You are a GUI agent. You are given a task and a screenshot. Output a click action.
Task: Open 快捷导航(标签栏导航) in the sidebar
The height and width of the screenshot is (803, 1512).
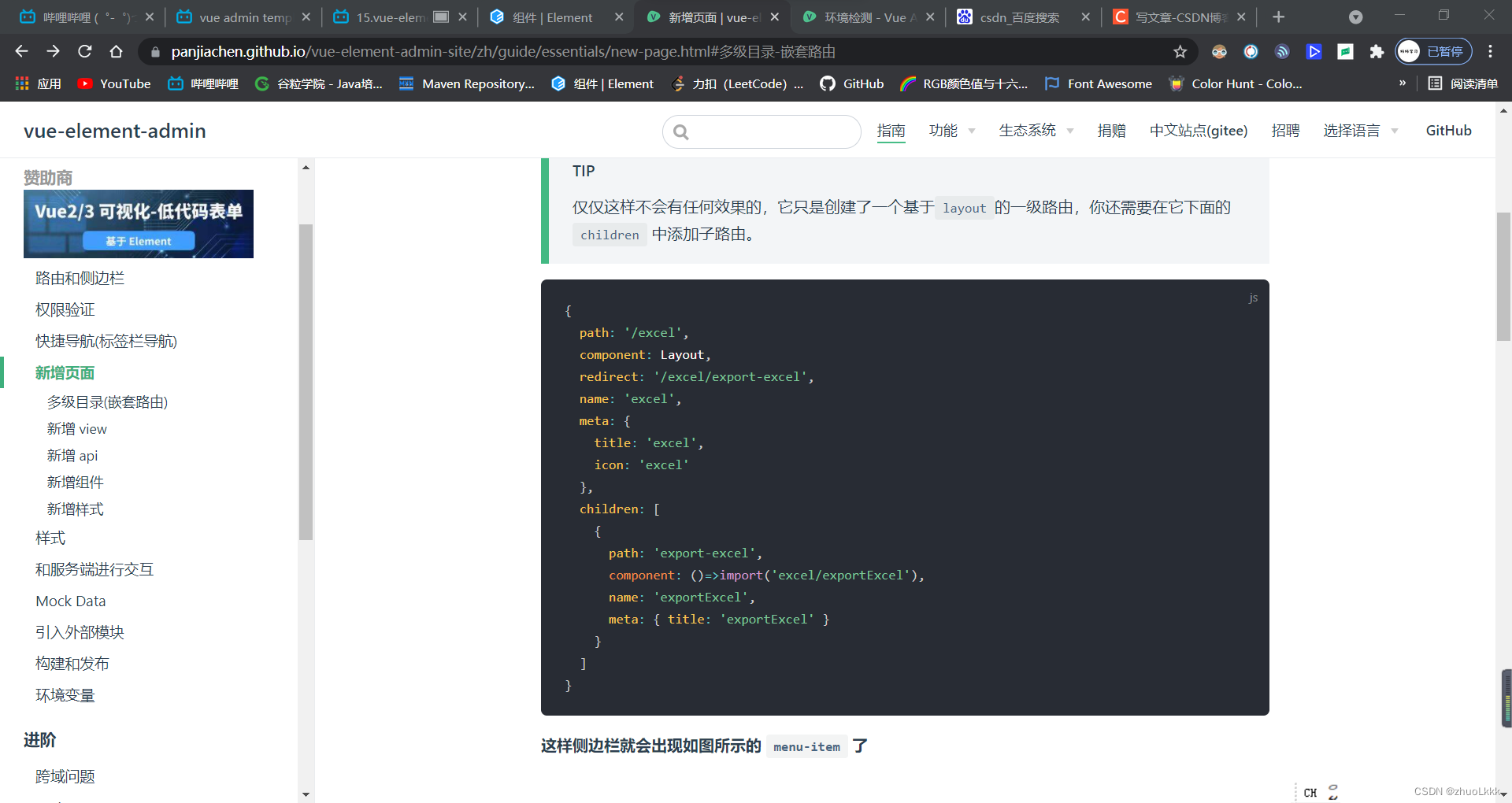point(106,341)
